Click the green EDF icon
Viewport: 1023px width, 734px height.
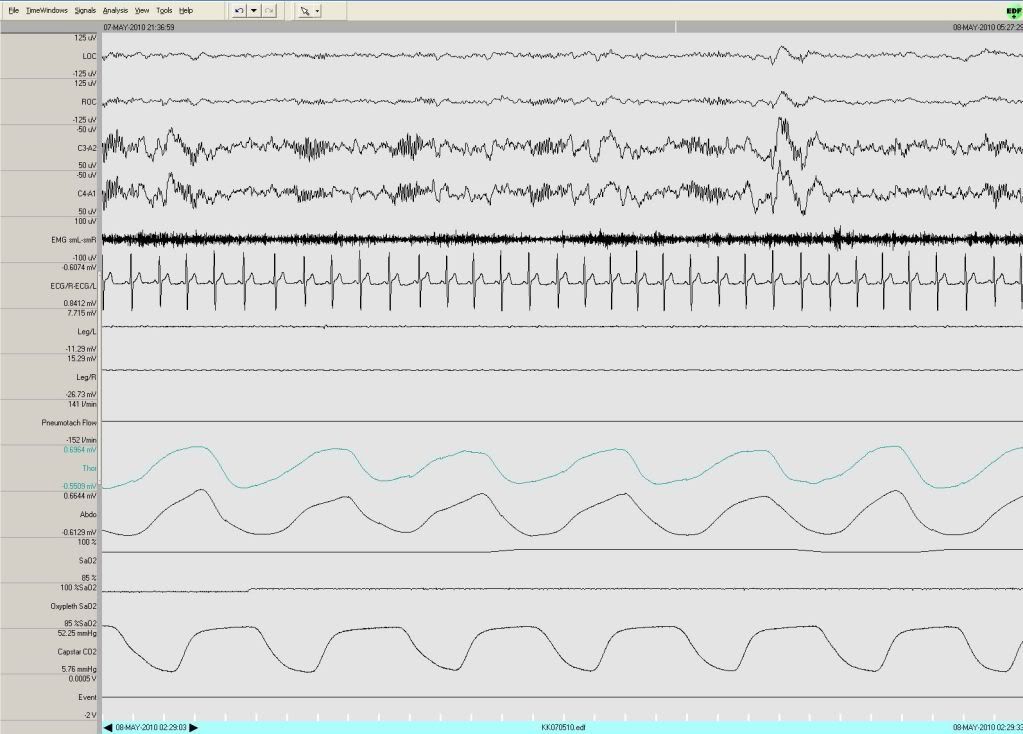(x=1013, y=12)
